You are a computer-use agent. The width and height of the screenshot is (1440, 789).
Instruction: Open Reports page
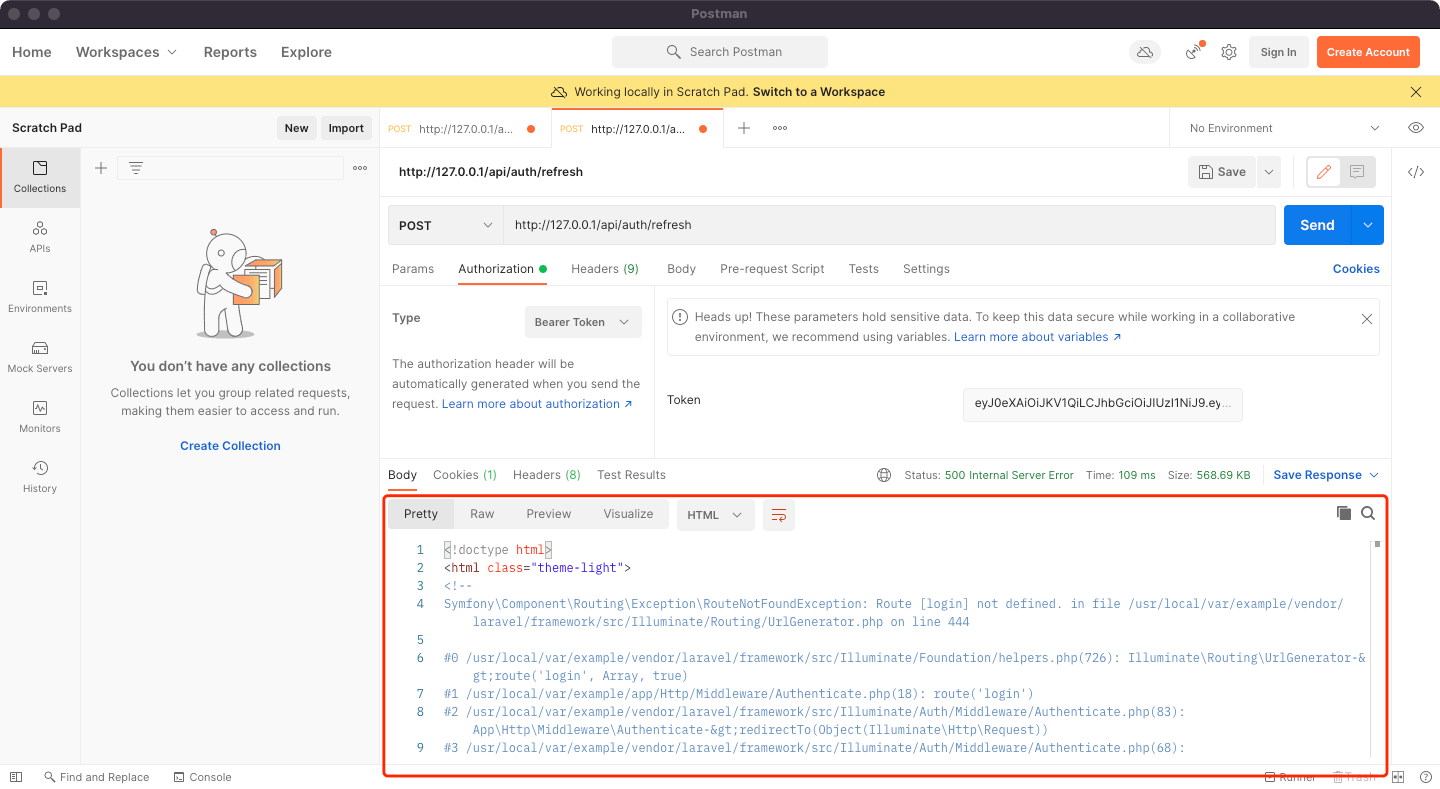[230, 52]
